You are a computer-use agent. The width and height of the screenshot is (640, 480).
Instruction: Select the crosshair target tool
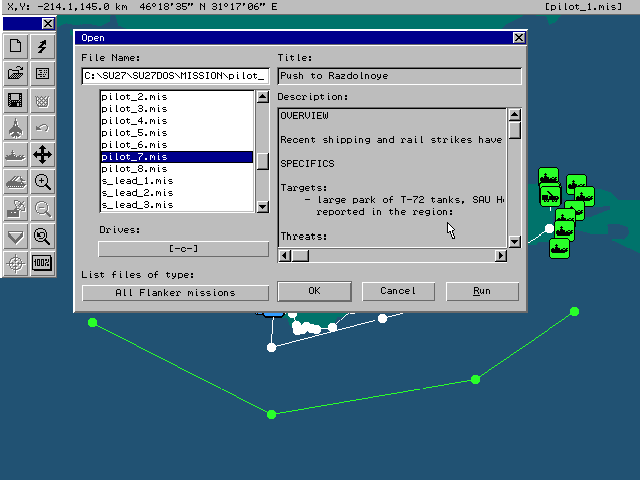[15, 264]
